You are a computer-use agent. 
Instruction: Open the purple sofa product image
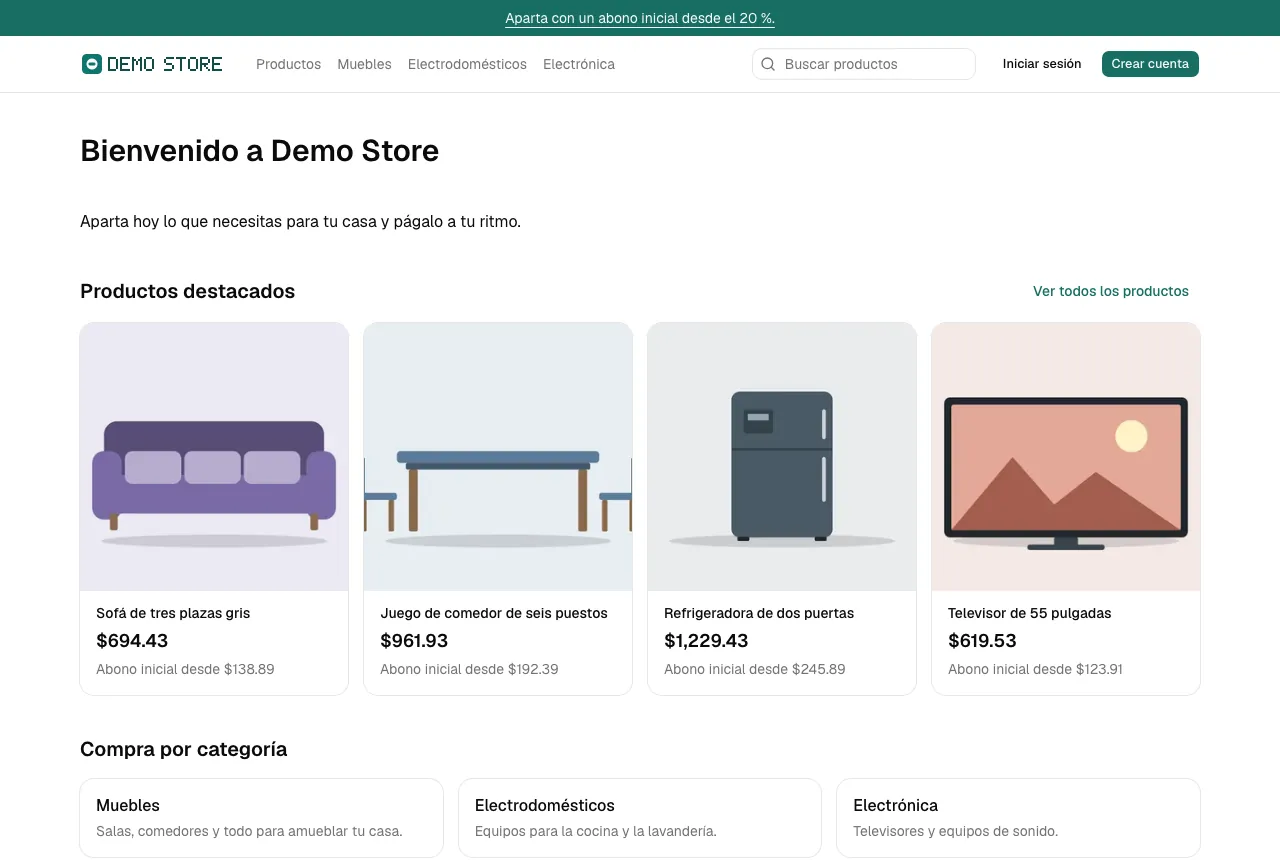214,456
